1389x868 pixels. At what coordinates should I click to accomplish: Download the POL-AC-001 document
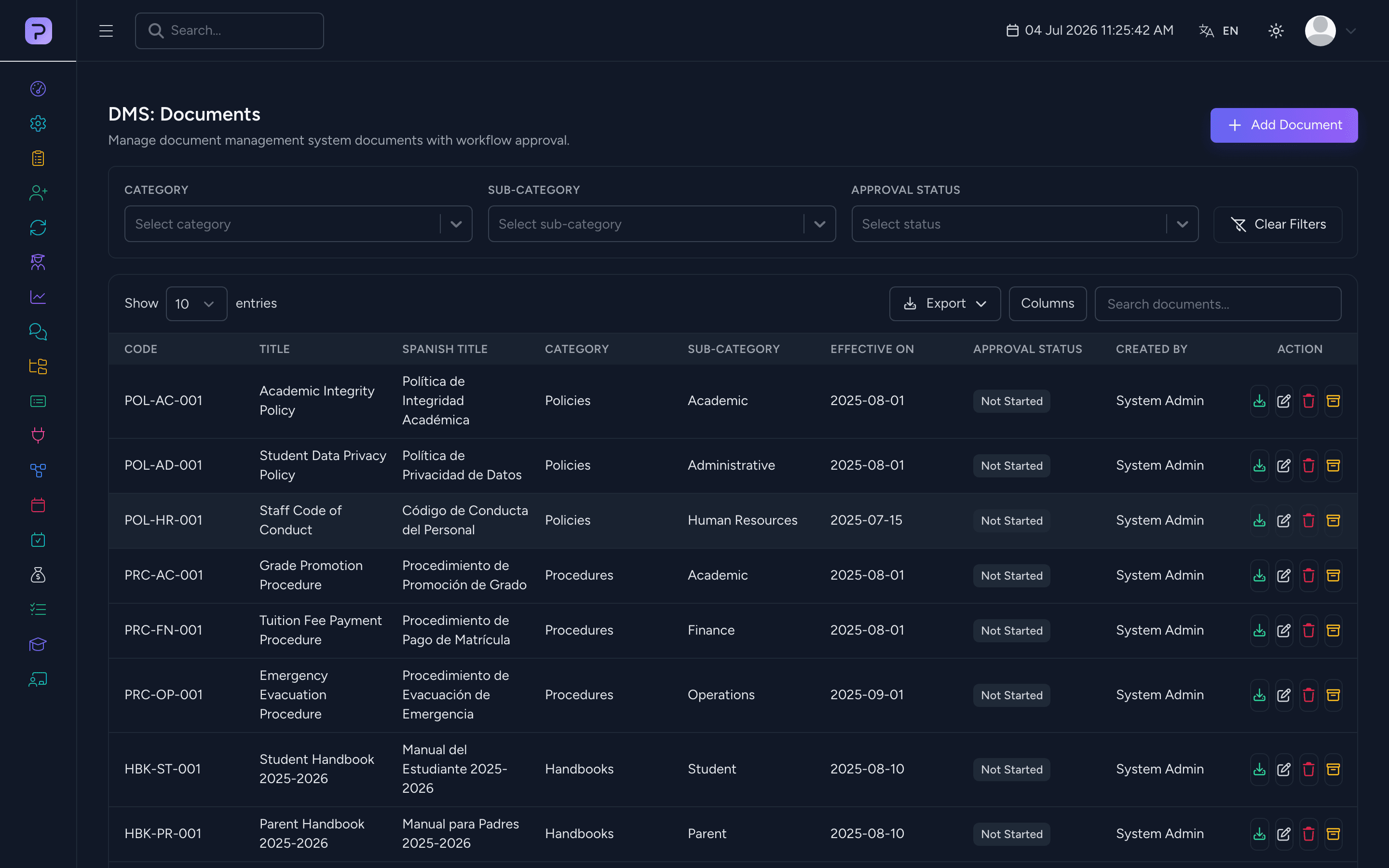coord(1259,401)
